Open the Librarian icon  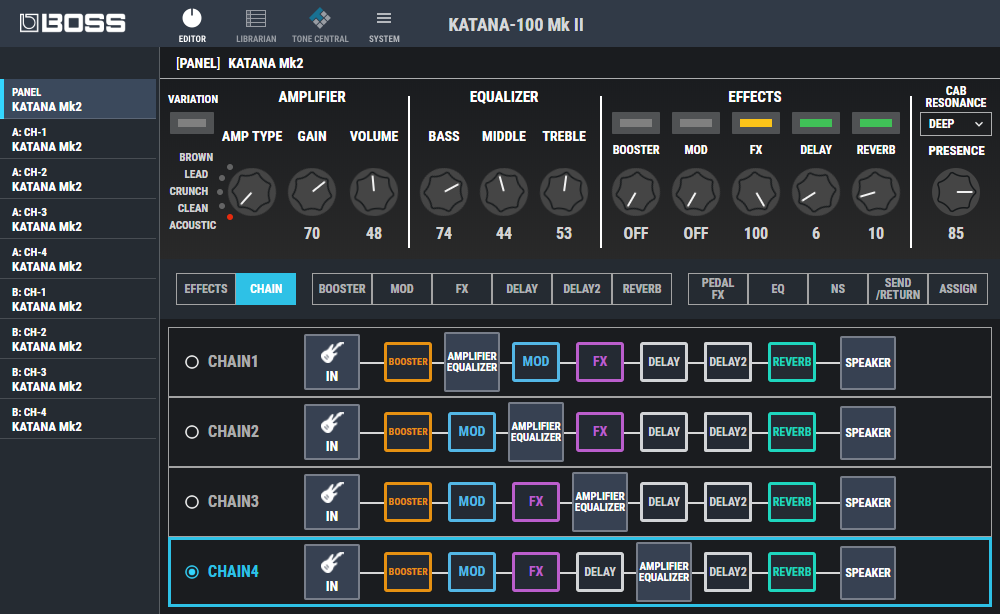256,26
